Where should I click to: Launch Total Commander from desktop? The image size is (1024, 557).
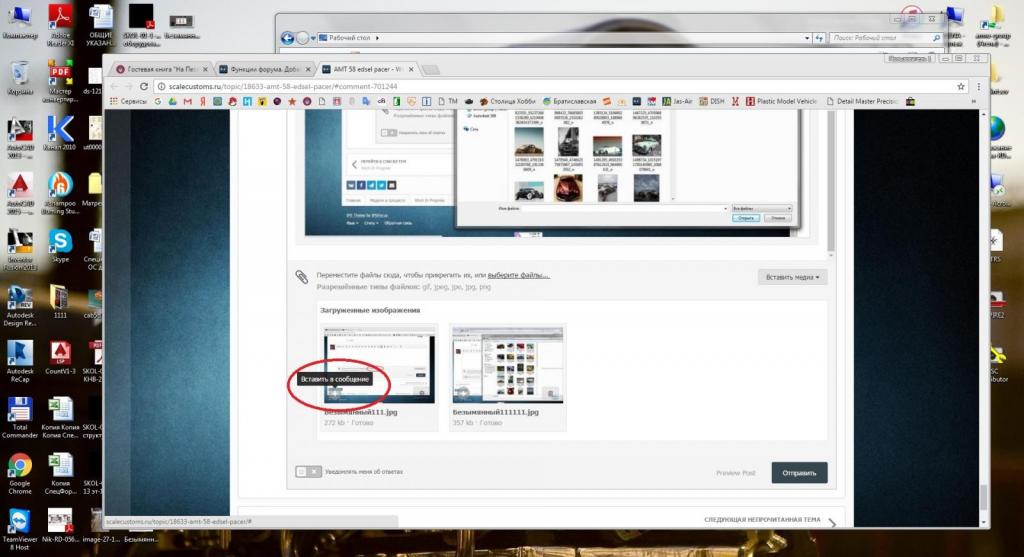19,412
